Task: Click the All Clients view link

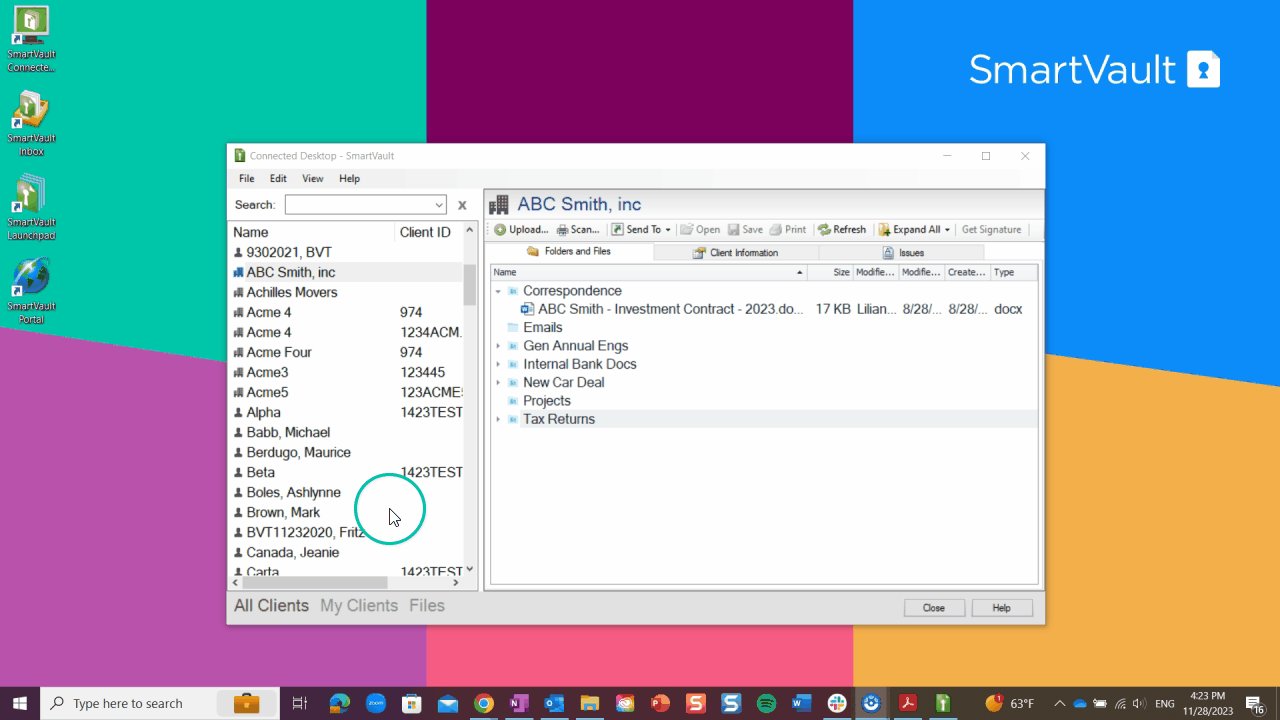Action: coord(271,606)
